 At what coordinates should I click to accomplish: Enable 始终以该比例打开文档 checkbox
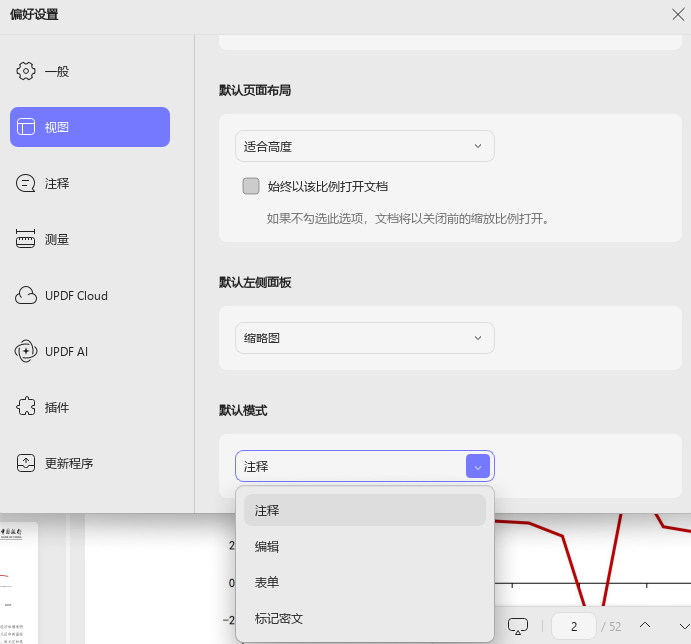pyautogui.click(x=251, y=186)
